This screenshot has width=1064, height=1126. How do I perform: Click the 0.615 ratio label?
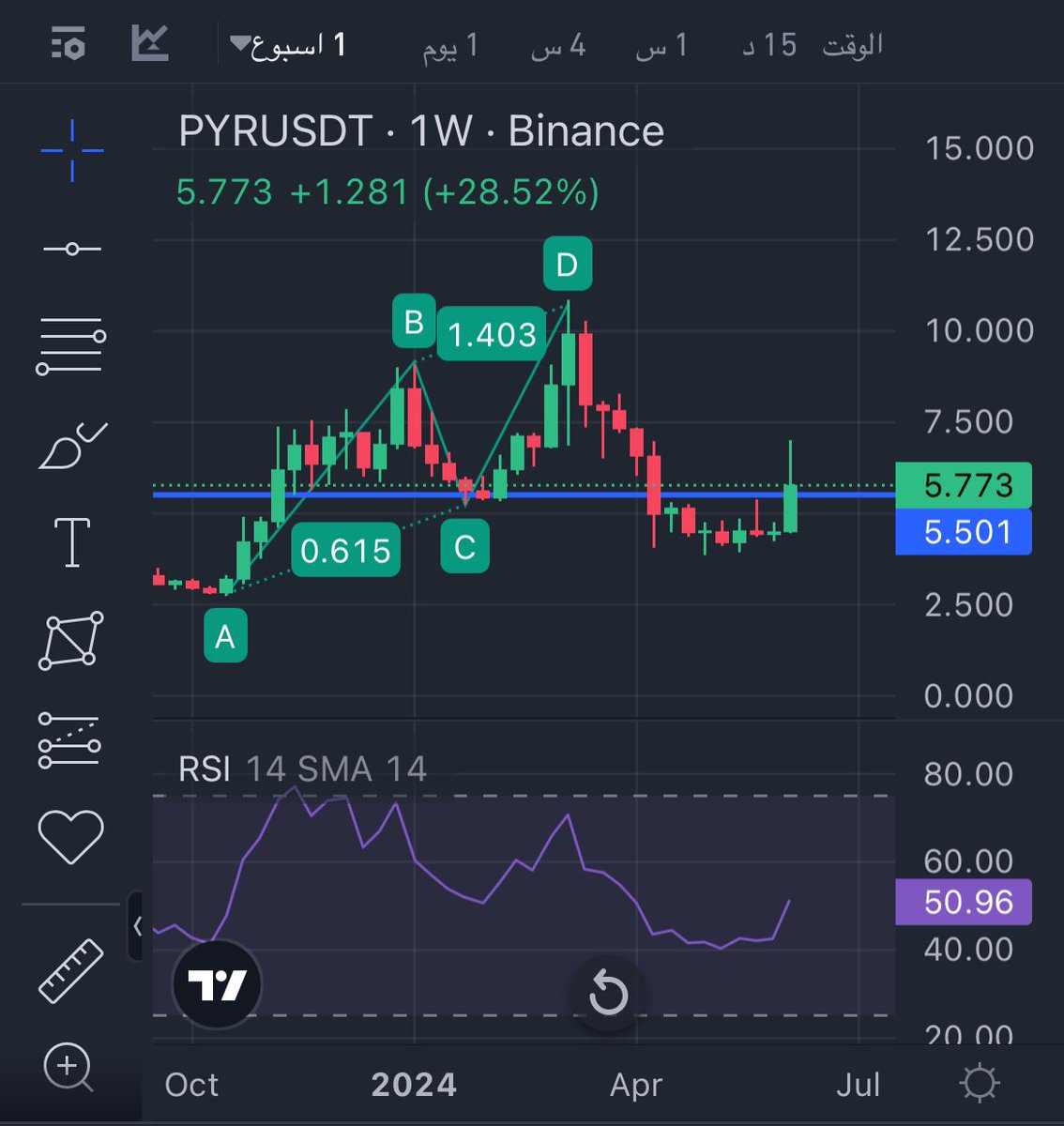tap(346, 550)
